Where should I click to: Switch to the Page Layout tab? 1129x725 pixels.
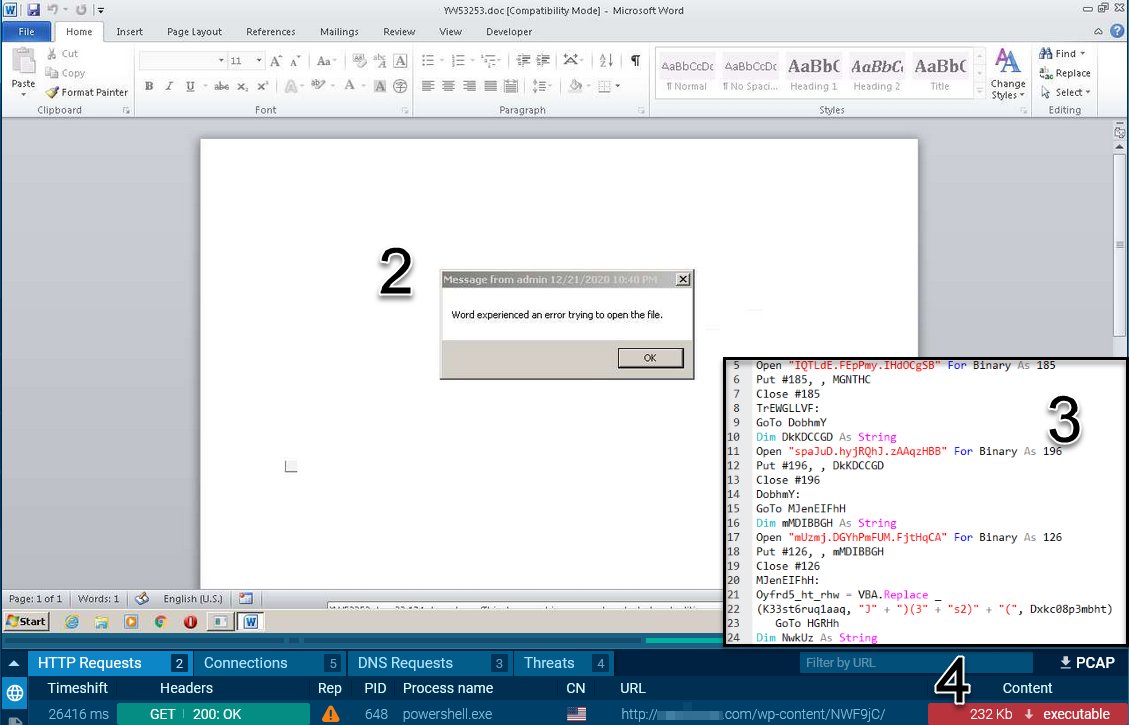[194, 32]
